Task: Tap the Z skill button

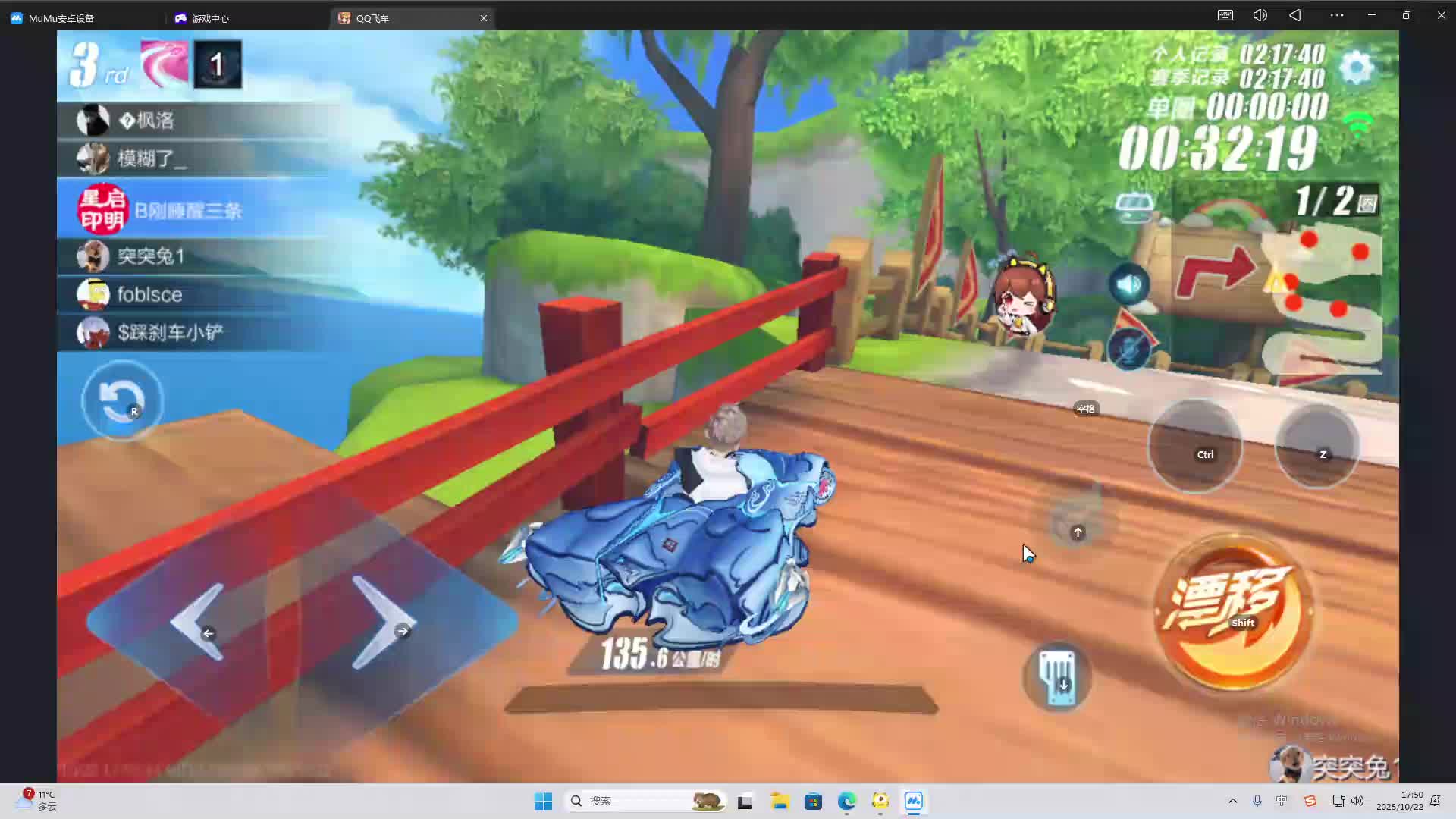Action: (x=1316, y=446)
